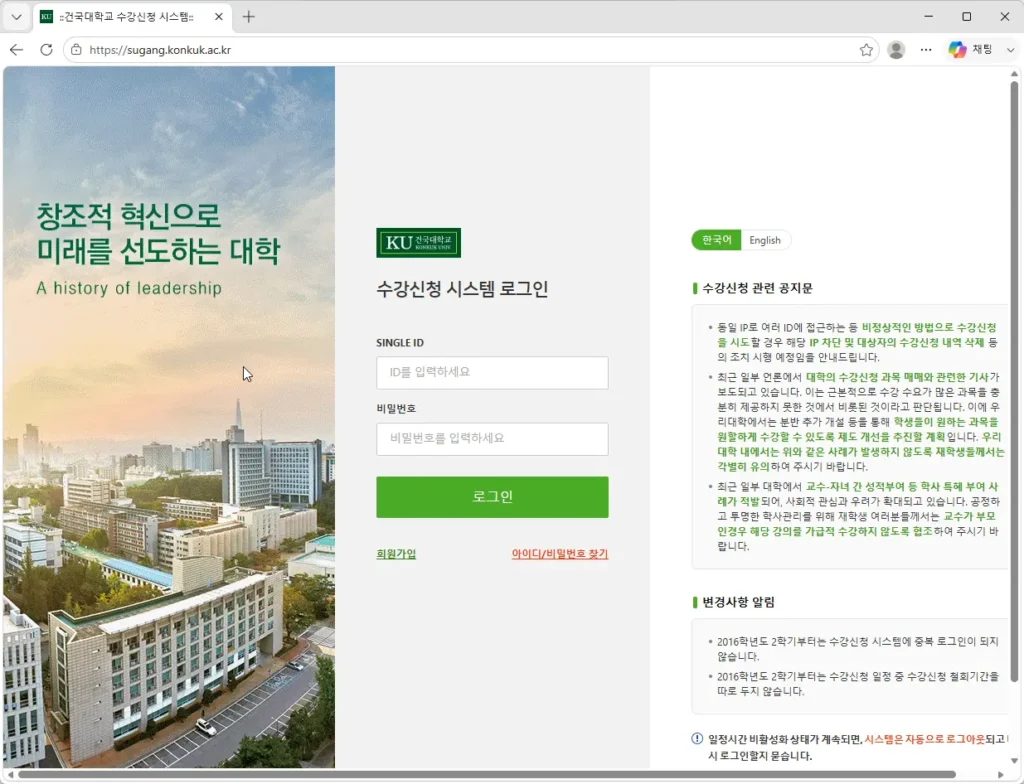
Task: Open the browser settings ellipsis menu
Action: point(926,50)
